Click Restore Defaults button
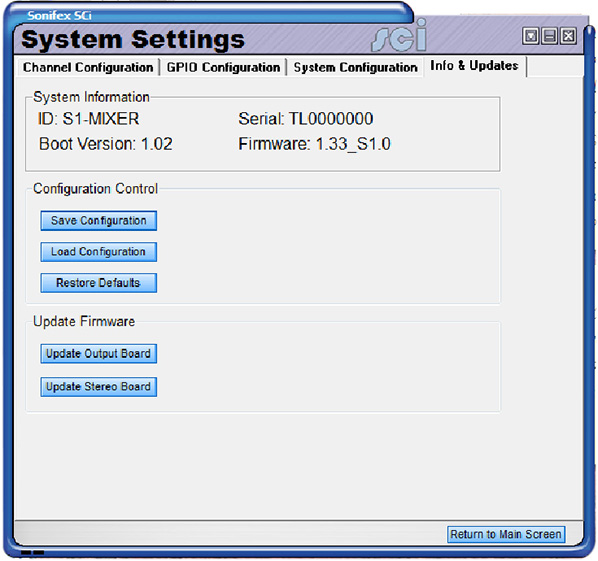This screenshot has width=598, height=561. pyautogui.click(x=99, y=283)
